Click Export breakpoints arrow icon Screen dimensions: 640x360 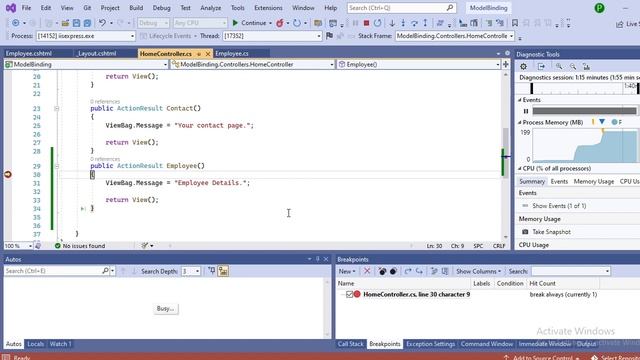[x=408, y=271]
